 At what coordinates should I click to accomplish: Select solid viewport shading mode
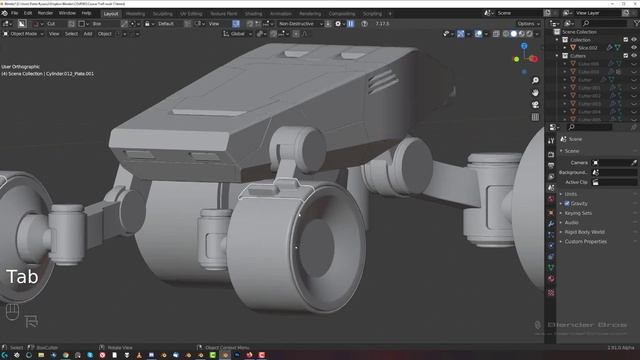pyautogui.click(x=514, y=34)
